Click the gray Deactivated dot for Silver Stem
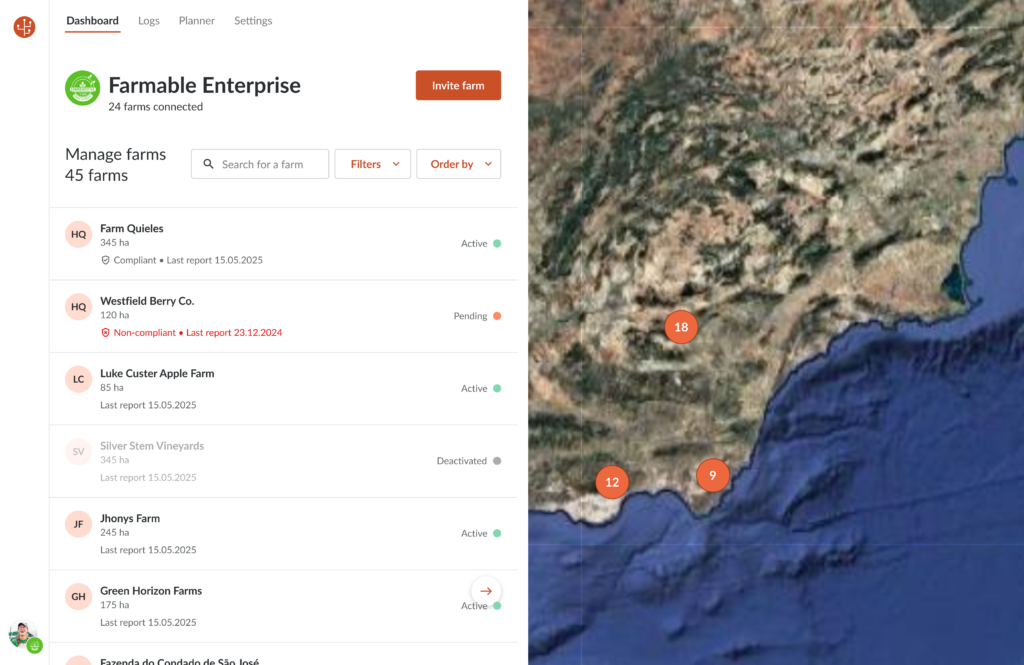Screen dimensions: 1024x665 coord(497,461)
